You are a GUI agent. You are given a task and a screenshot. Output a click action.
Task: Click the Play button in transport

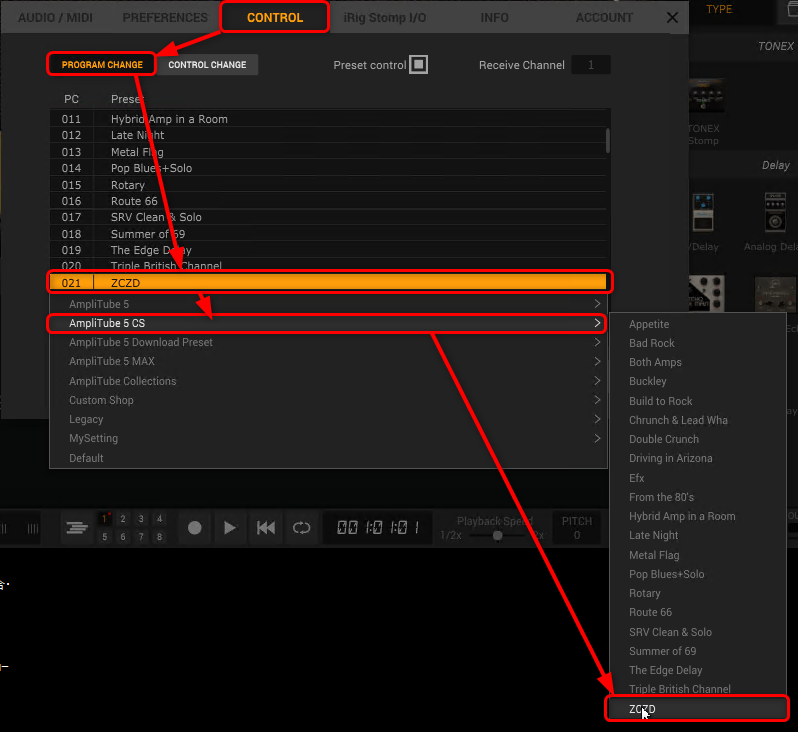coord(230,528)
